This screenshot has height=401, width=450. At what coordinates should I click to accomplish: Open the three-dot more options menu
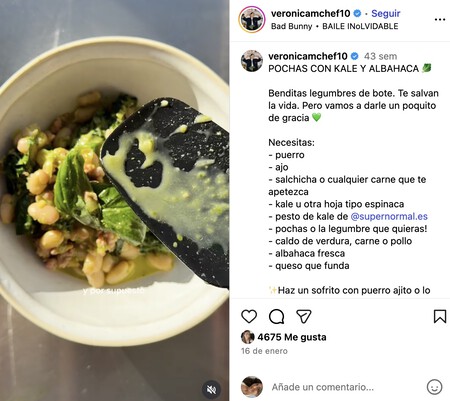[440, 19]
